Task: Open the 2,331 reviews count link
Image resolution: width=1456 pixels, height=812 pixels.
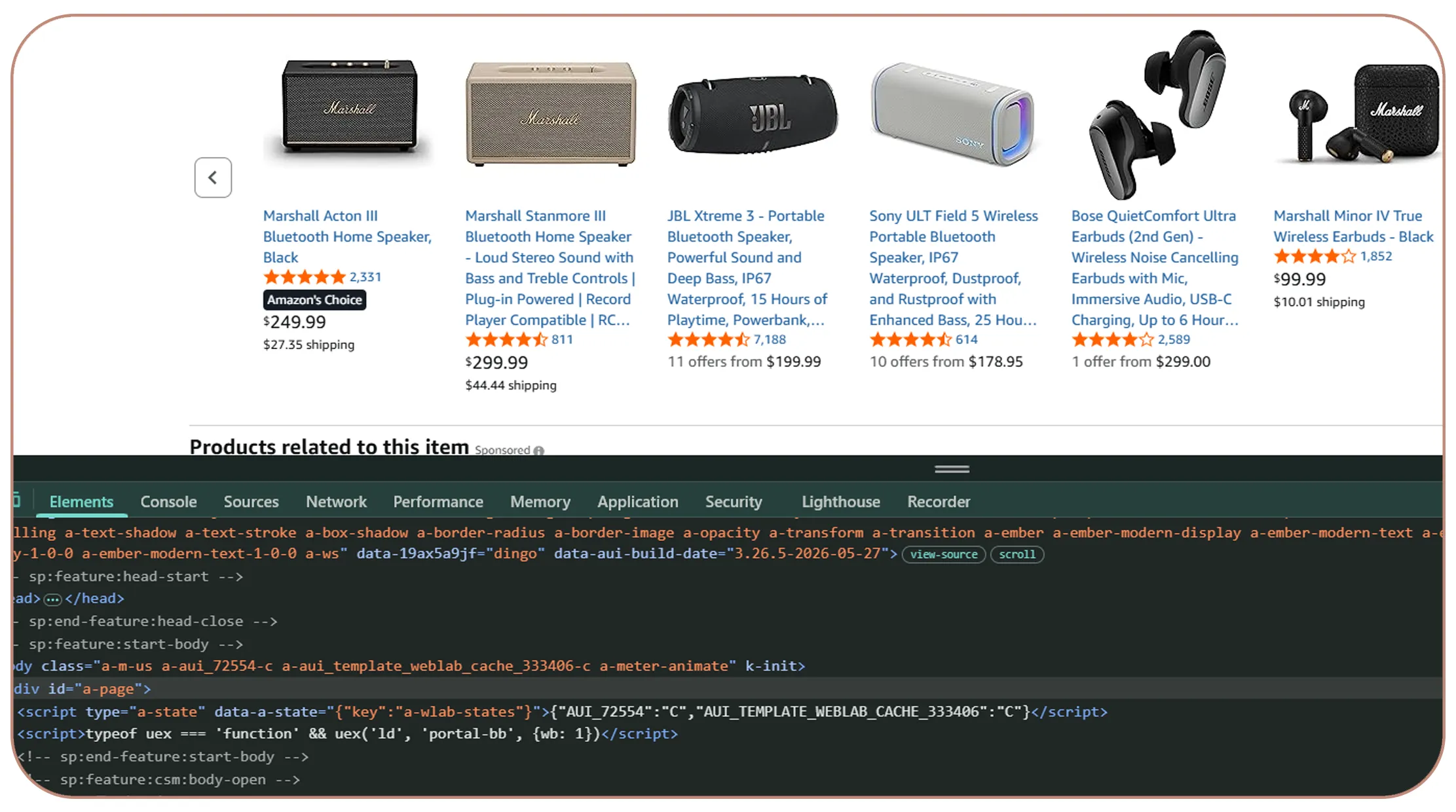Action: tap(365, 277)
